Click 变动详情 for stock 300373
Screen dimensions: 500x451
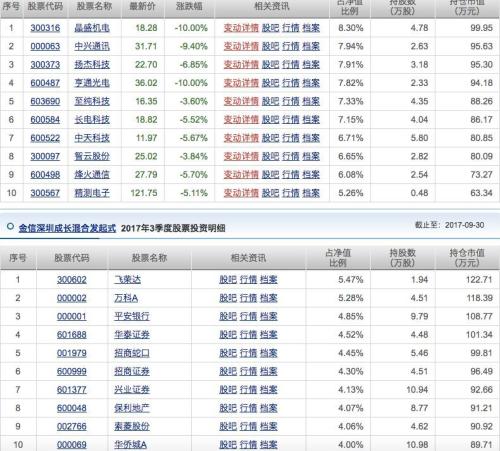(241, 65)
